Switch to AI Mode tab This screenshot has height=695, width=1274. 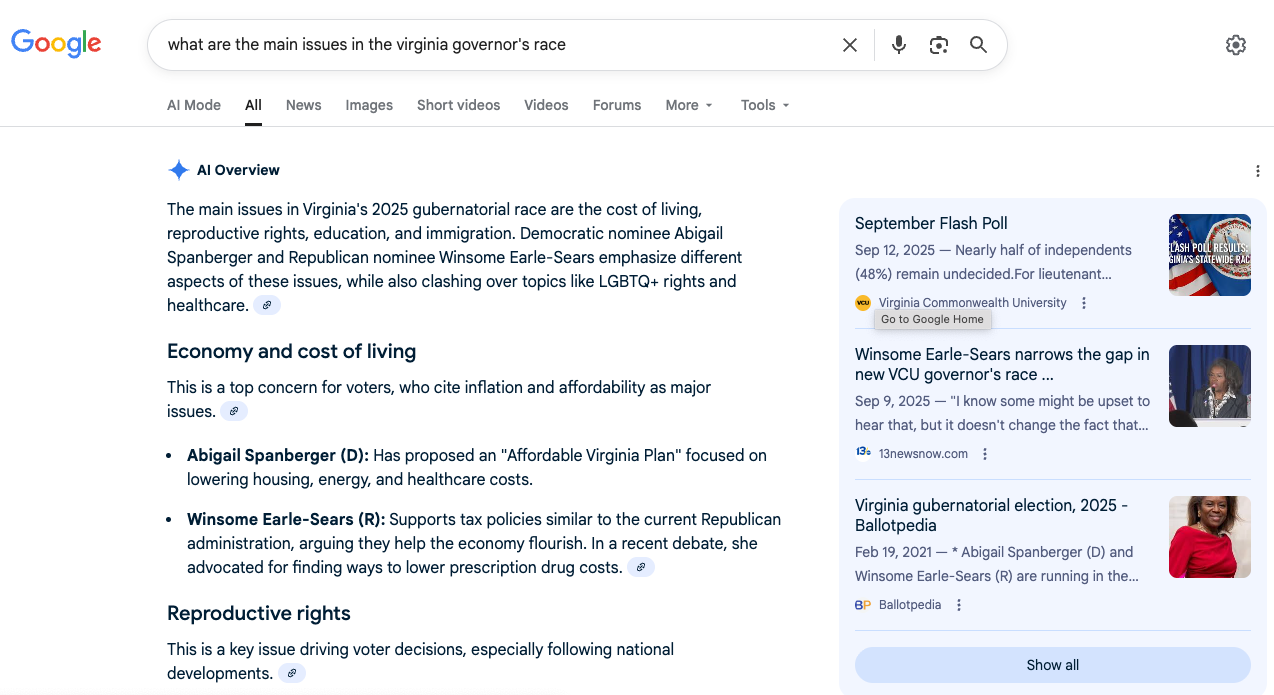tap(194, 105)
